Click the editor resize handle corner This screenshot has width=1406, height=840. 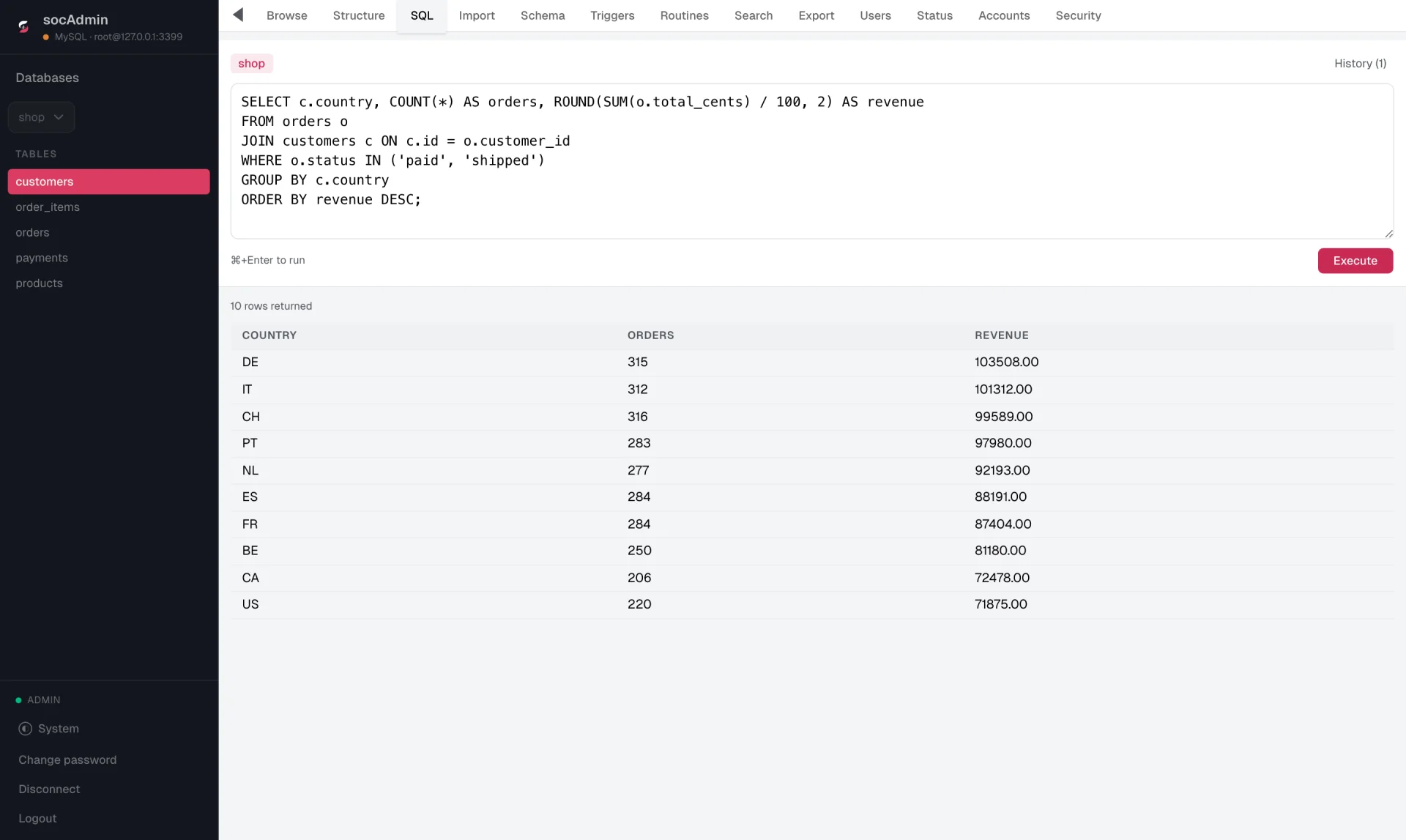1388,234
